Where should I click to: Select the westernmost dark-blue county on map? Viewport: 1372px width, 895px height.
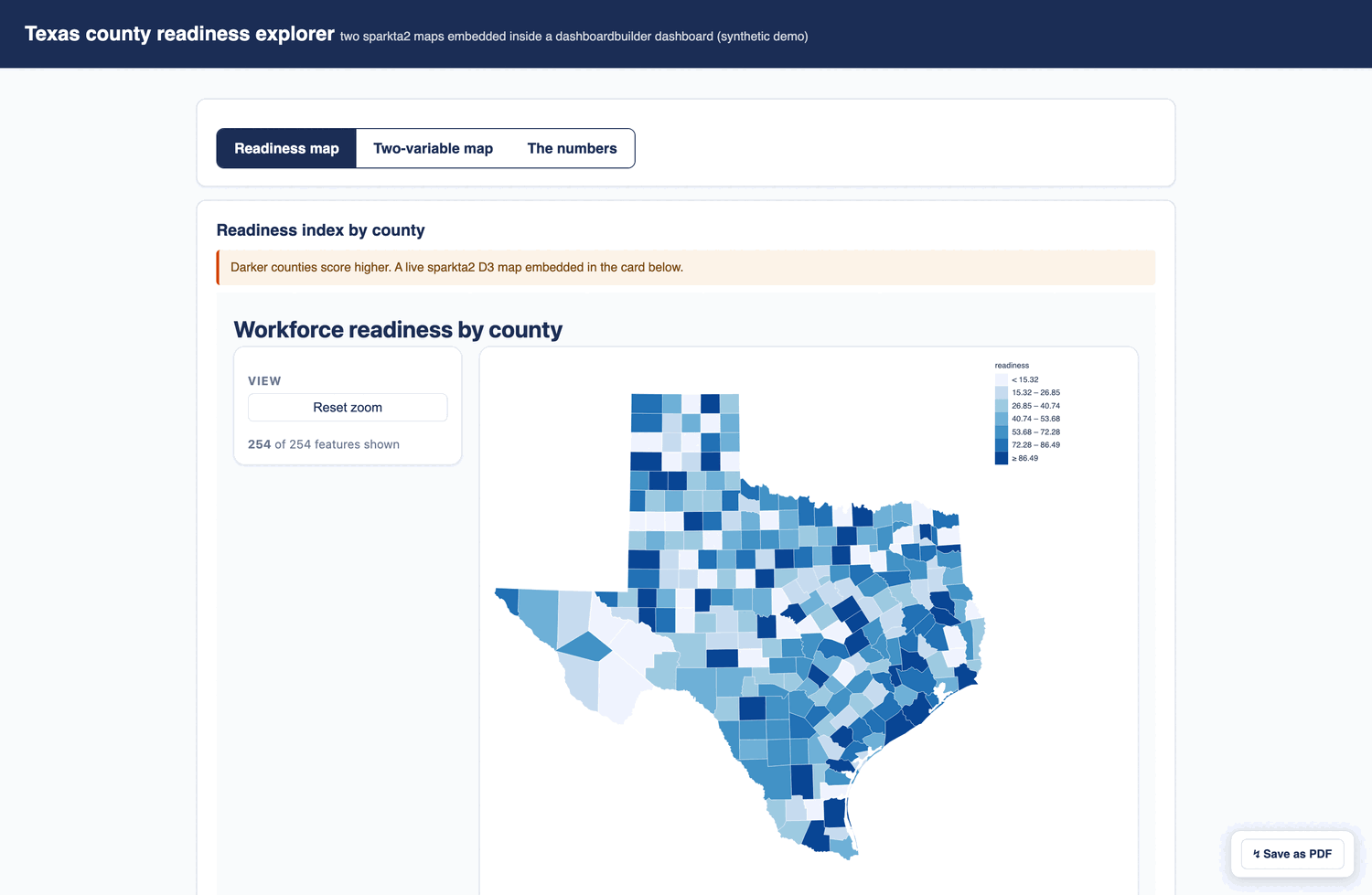[509, 600]
